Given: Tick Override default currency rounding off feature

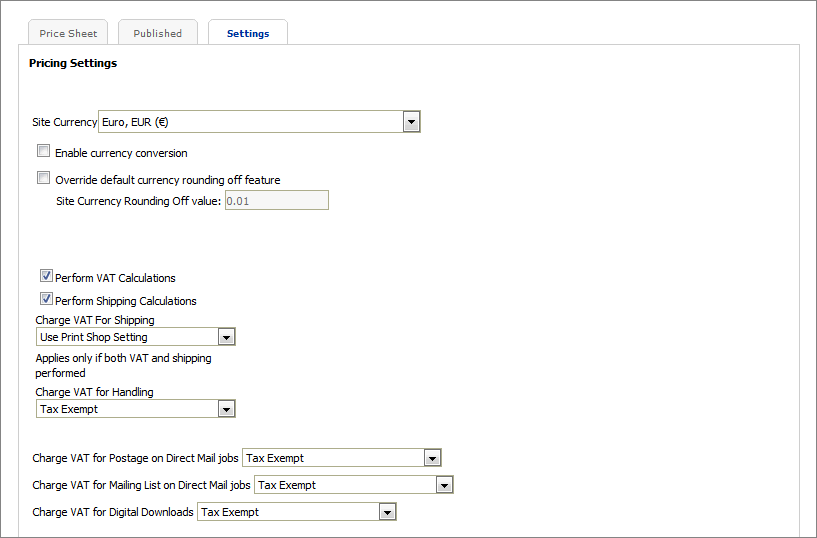Looking at the screenshot, I should click(43, 179).
